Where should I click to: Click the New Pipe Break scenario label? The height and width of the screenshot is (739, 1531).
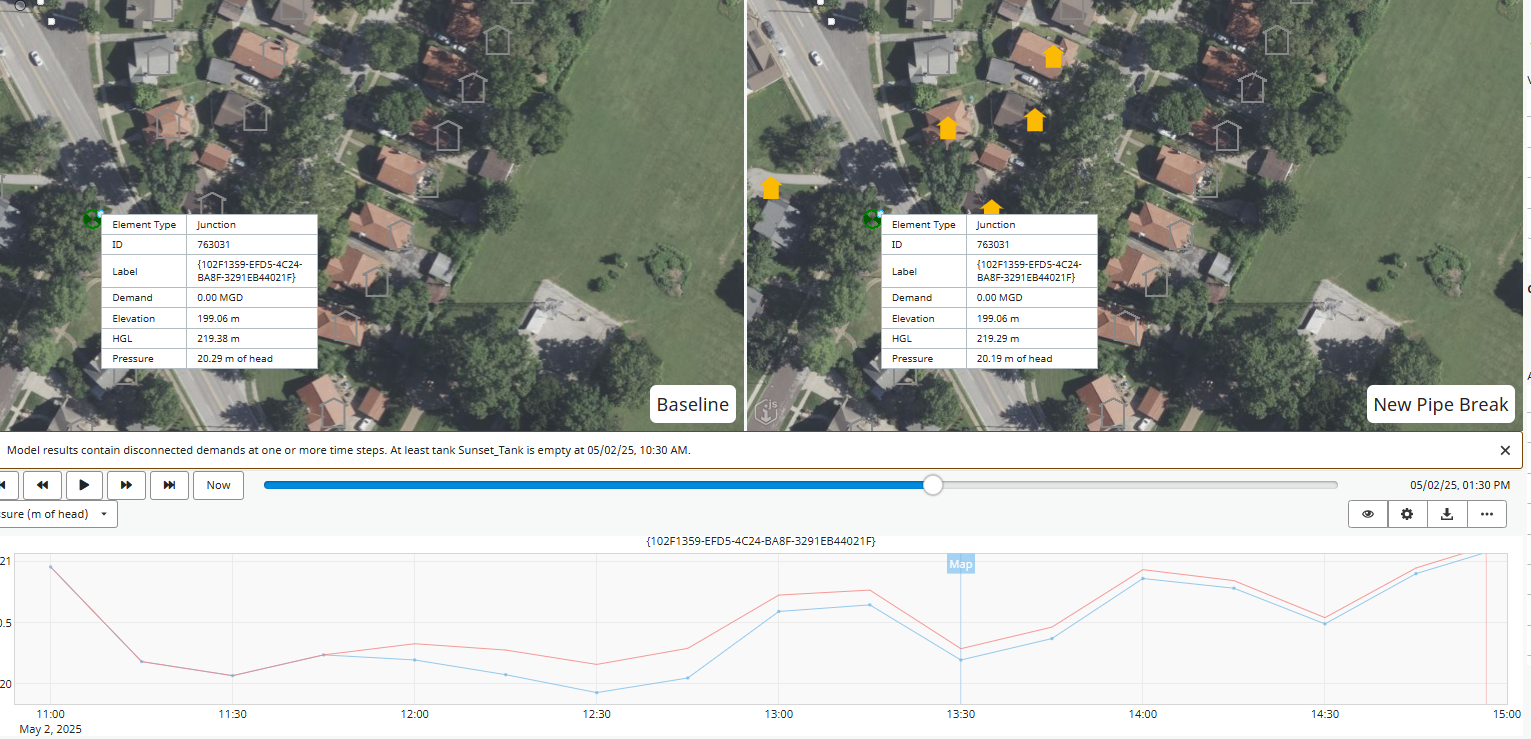pos(1440,405)
